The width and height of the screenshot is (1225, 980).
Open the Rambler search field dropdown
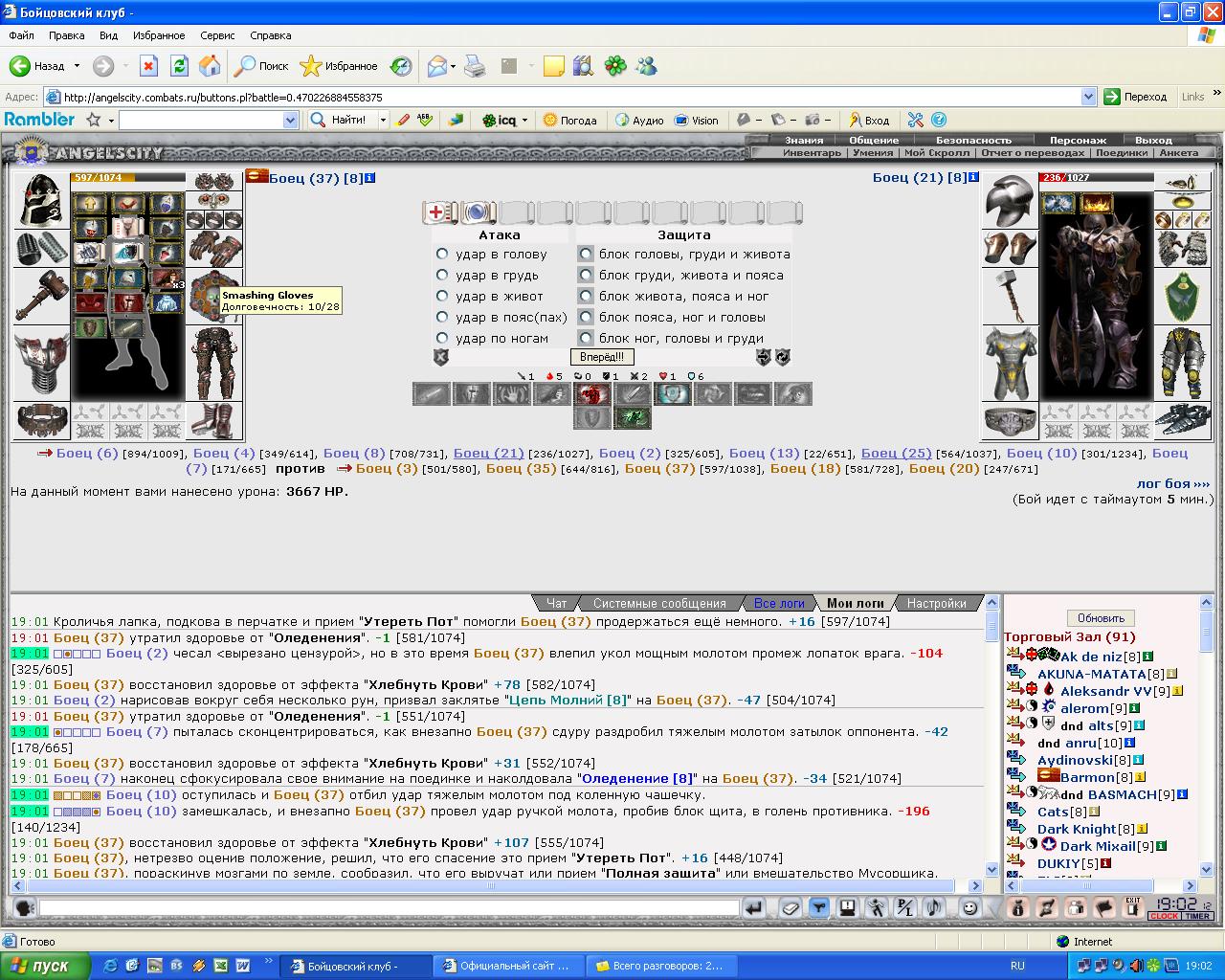point(291,120)
